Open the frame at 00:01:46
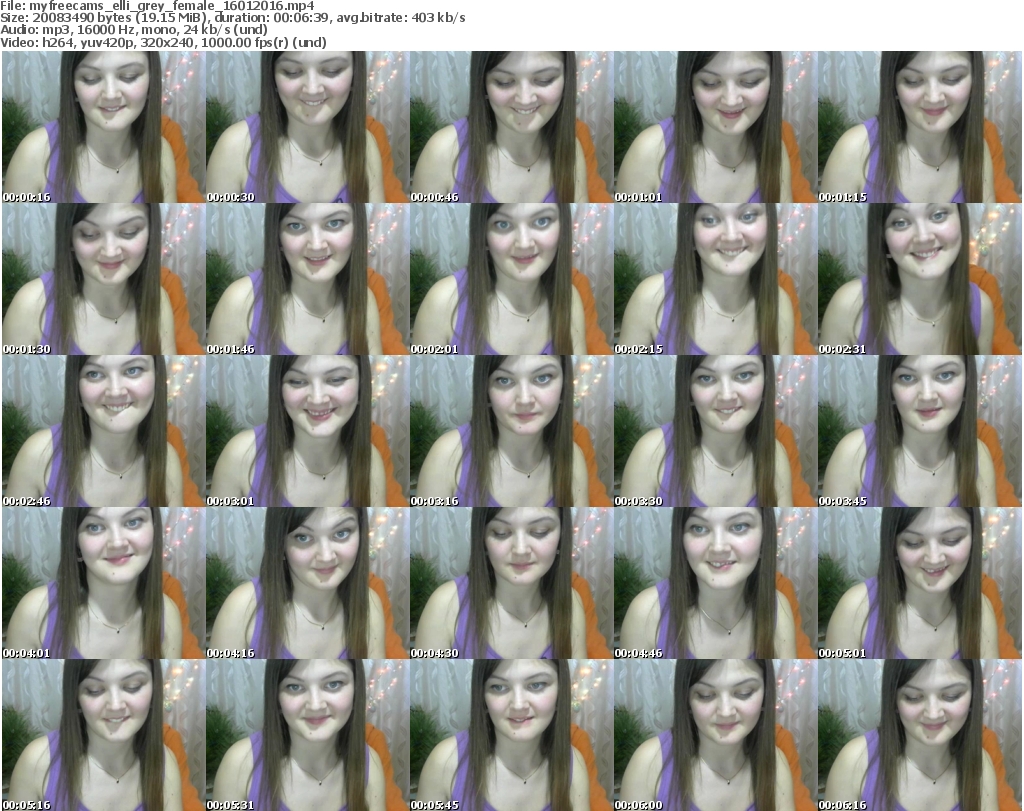The width and height of the screenshot is (1024, 811). (308, 279)
